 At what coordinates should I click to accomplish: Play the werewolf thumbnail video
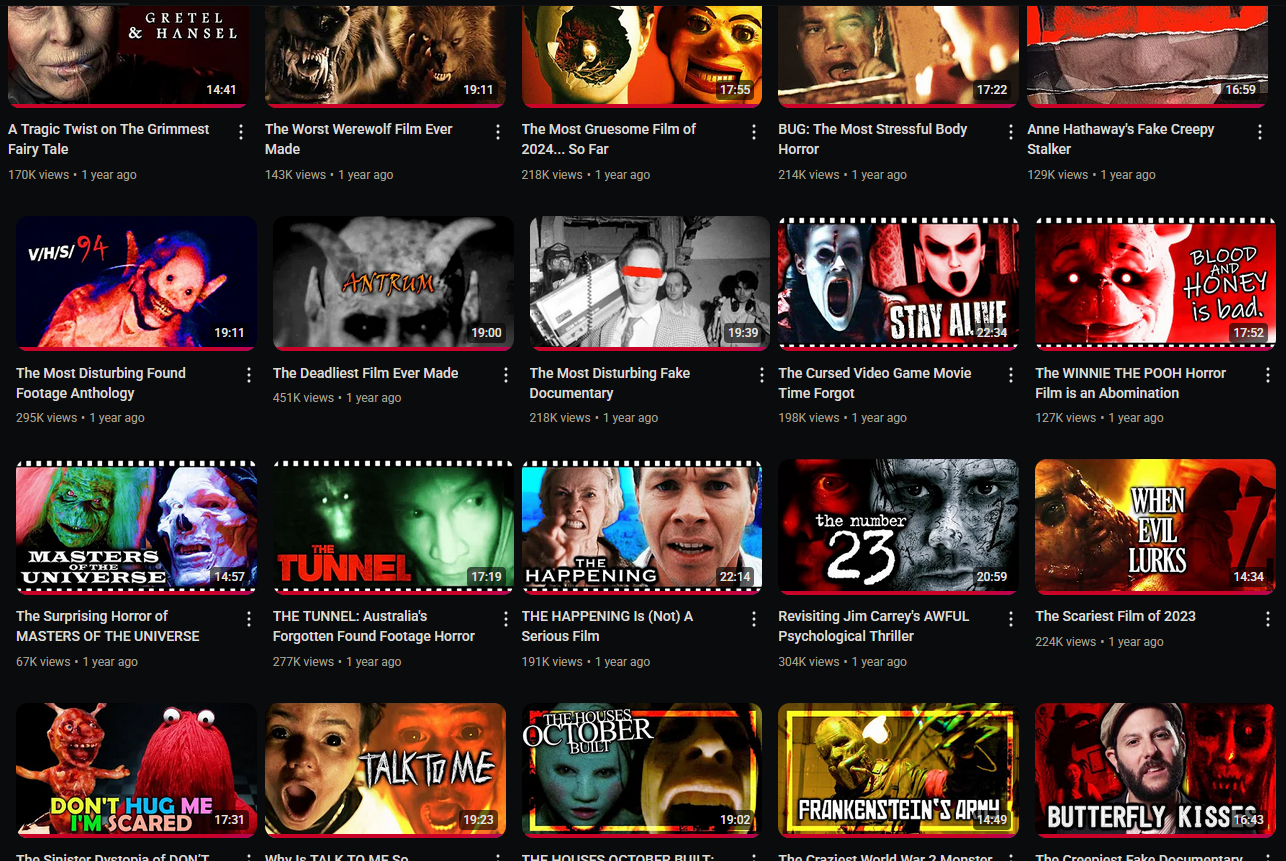pyautogui.click(x=385, y=55)
